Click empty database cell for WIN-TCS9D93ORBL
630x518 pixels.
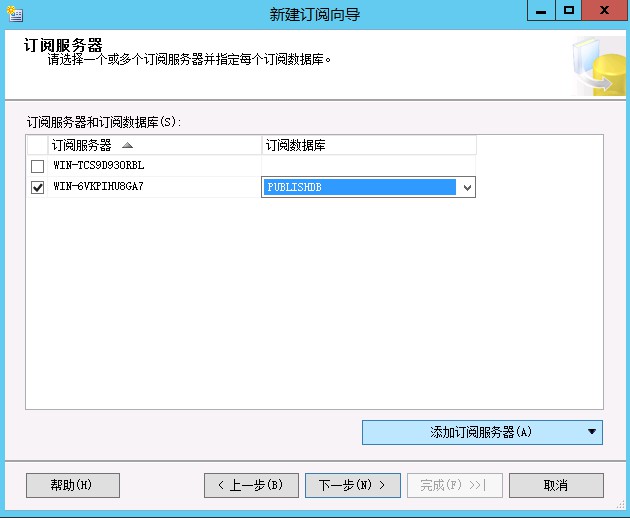(x=368, y=166)
